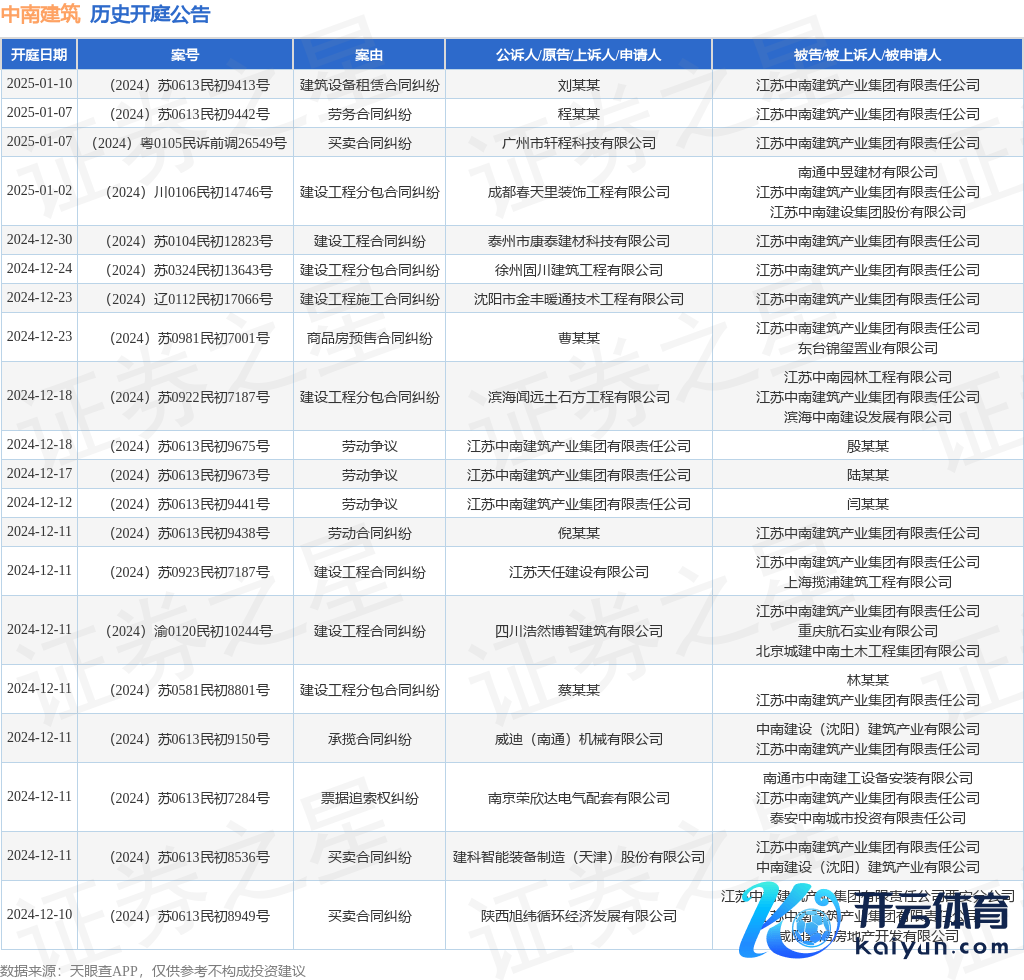The image size is (1024, 980).
Task: Select the 商品房预售合同纠纷 cell
Action: coord(369,338)
